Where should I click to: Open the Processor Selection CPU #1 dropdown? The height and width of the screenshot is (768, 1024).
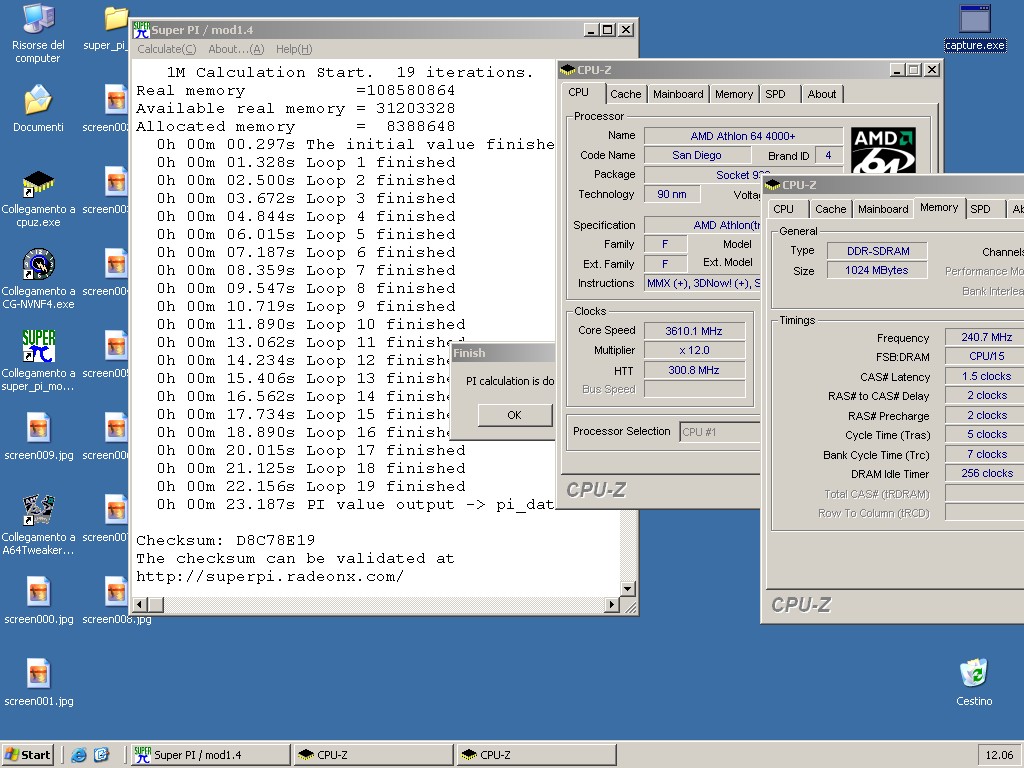(x=720, y=432)
